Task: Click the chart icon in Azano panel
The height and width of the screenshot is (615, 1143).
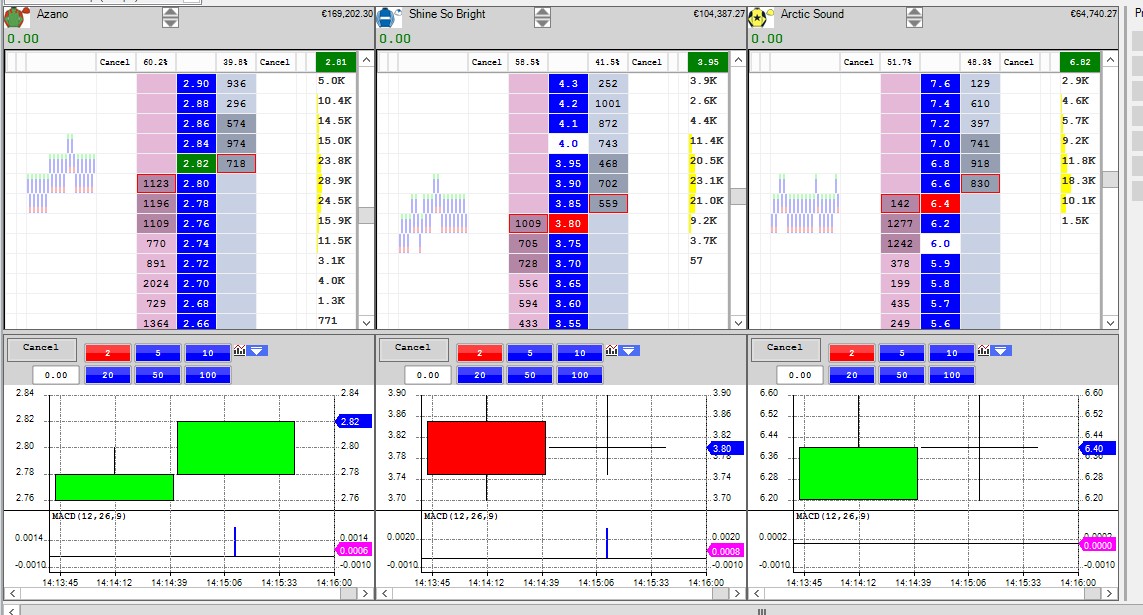Action: click(x=240, y=351)
